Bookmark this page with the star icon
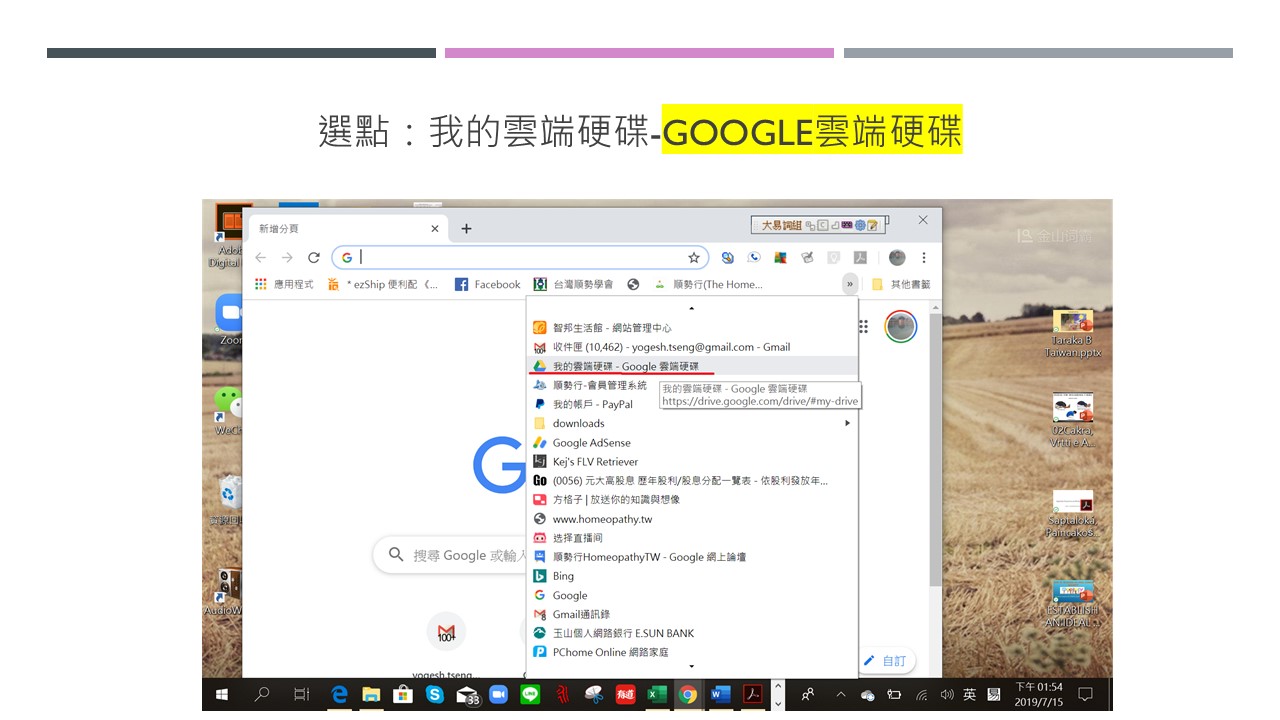 tap(693, 257)
